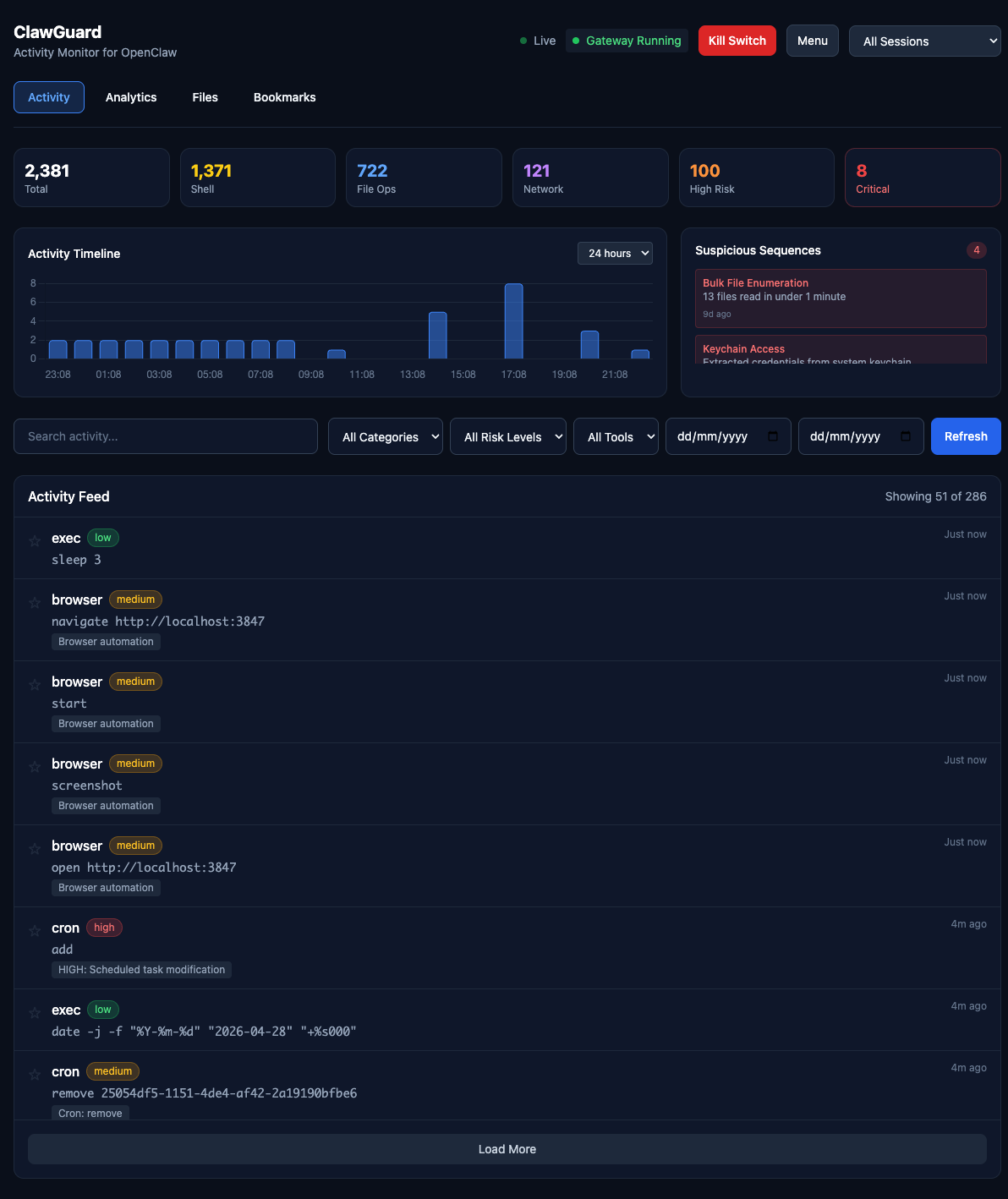The height and width of the screenshot is (1199, 1008).
Task: Star the 'open http://localhost:3847' browser entry
Action: tap(35, 848)
